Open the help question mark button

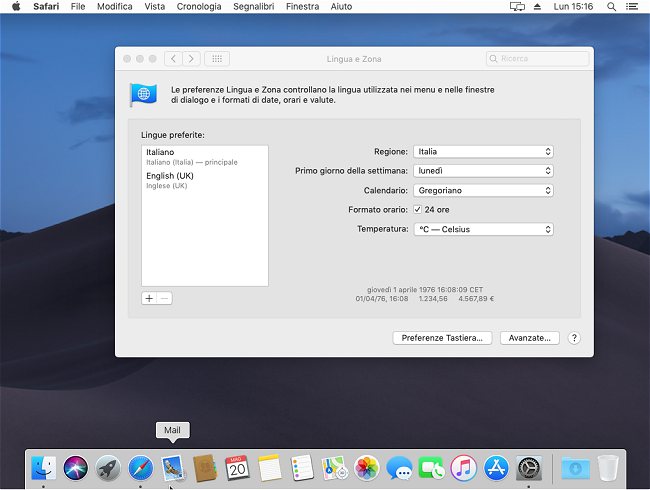[x=574, y=338]
